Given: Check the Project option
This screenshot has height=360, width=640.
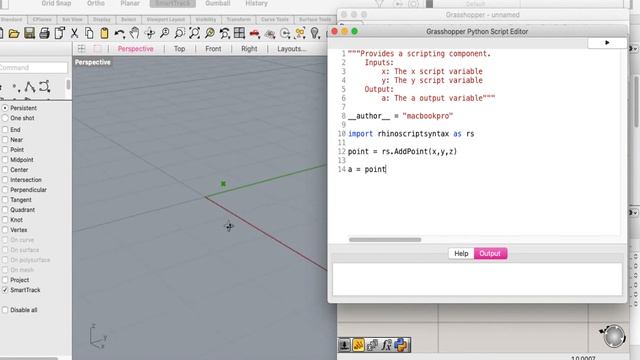Looking at the screenshot, I should [5, 280].
